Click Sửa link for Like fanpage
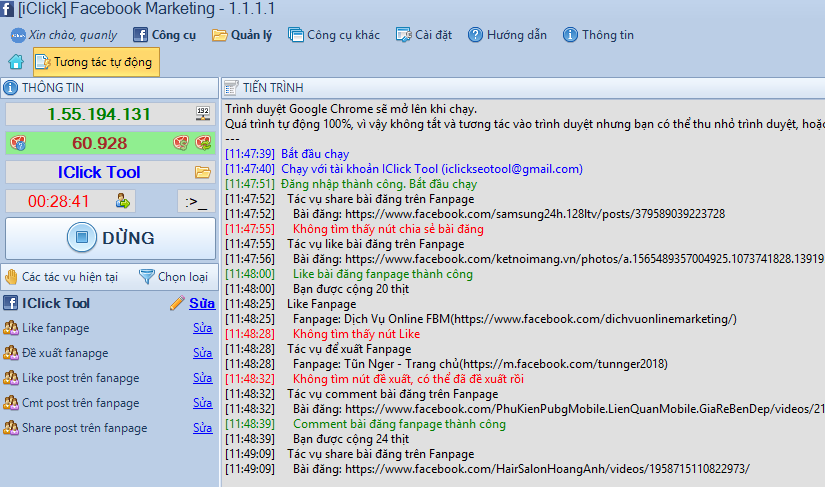The width and height of the screenshot is (825, 487). point(203,328)
